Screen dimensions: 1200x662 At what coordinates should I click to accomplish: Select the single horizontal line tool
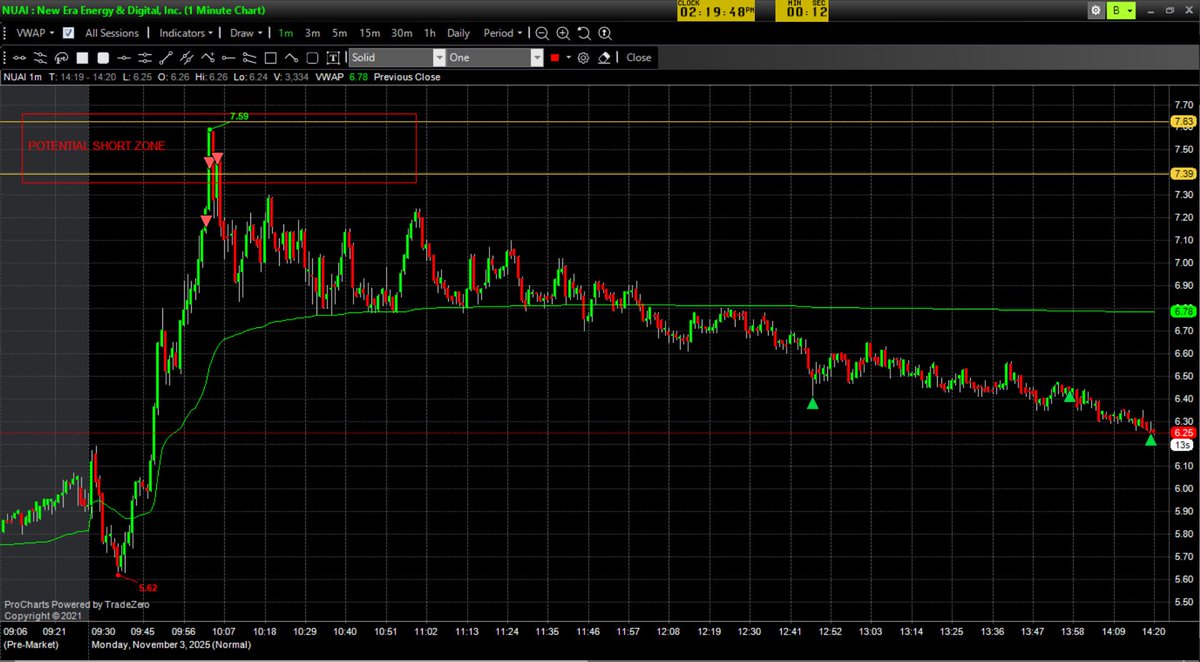pyautogui.click(x=124, y=58)
